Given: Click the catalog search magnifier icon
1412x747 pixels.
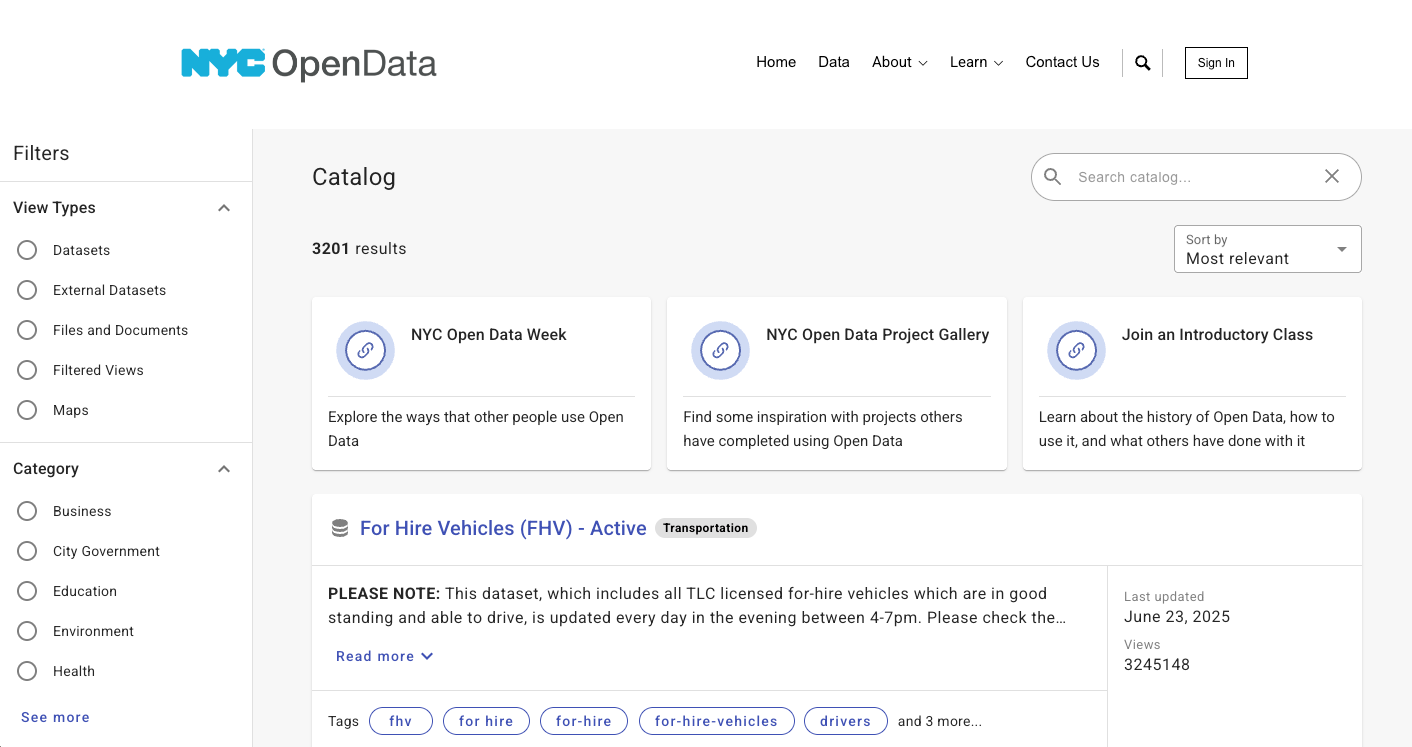Looking at the screenshot, I should pos(1053,177).
